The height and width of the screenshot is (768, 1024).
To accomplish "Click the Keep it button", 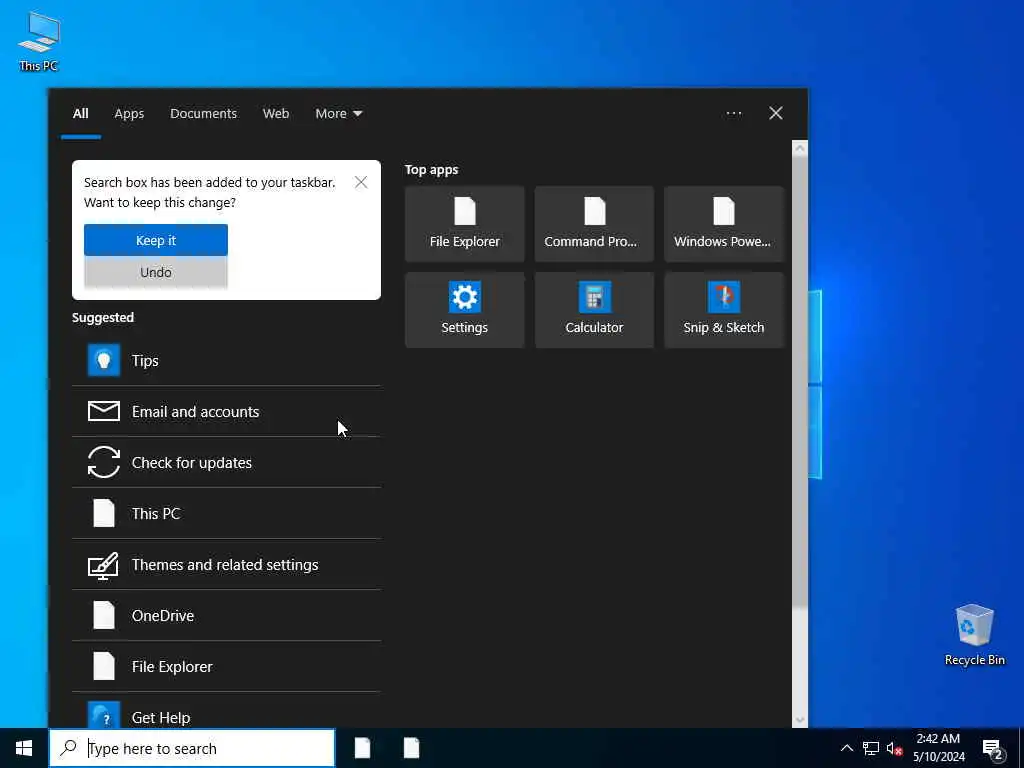I will point(156,240).
